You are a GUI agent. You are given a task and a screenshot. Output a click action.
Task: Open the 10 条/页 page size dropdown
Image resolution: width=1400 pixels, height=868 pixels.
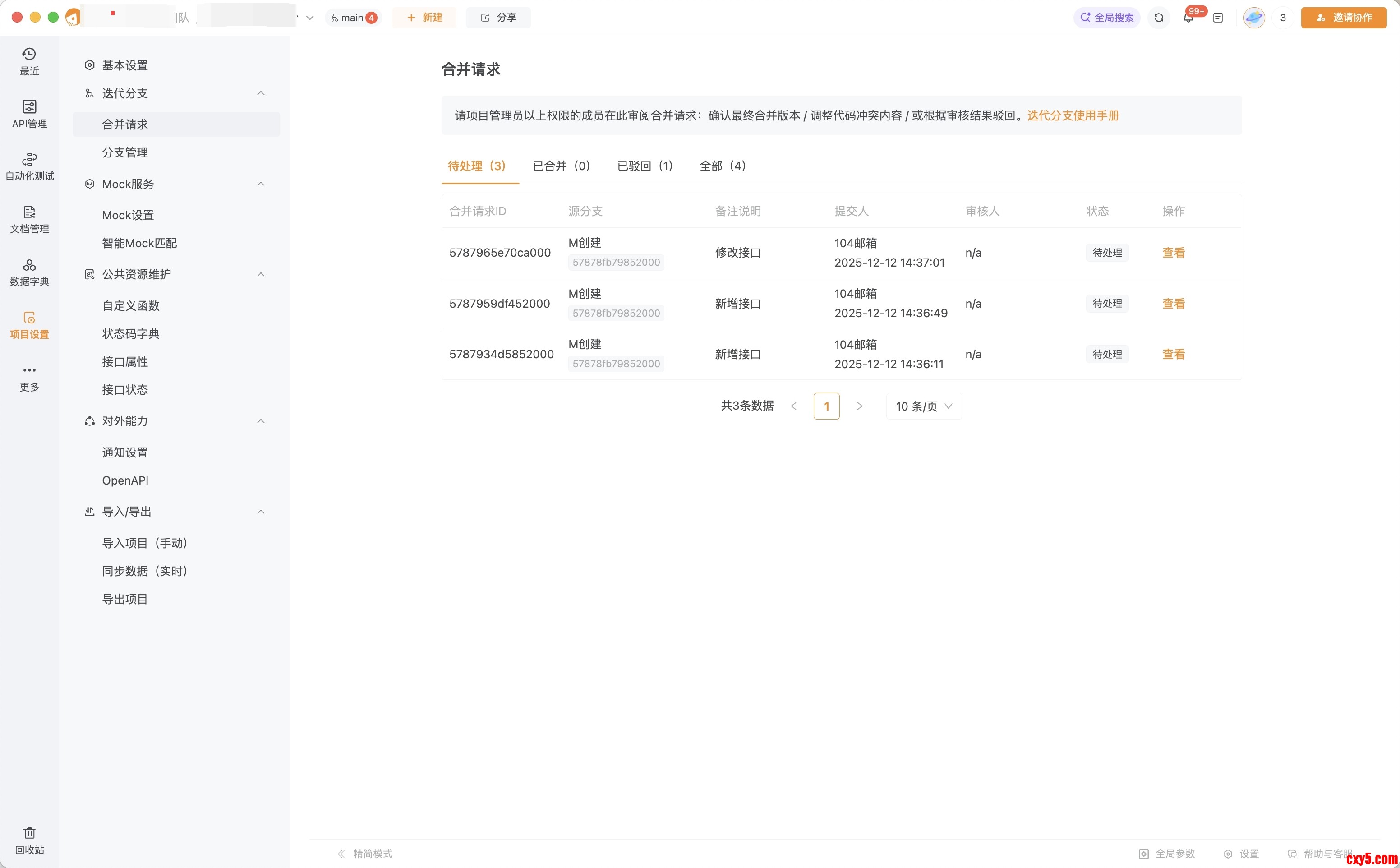[923, 406]
